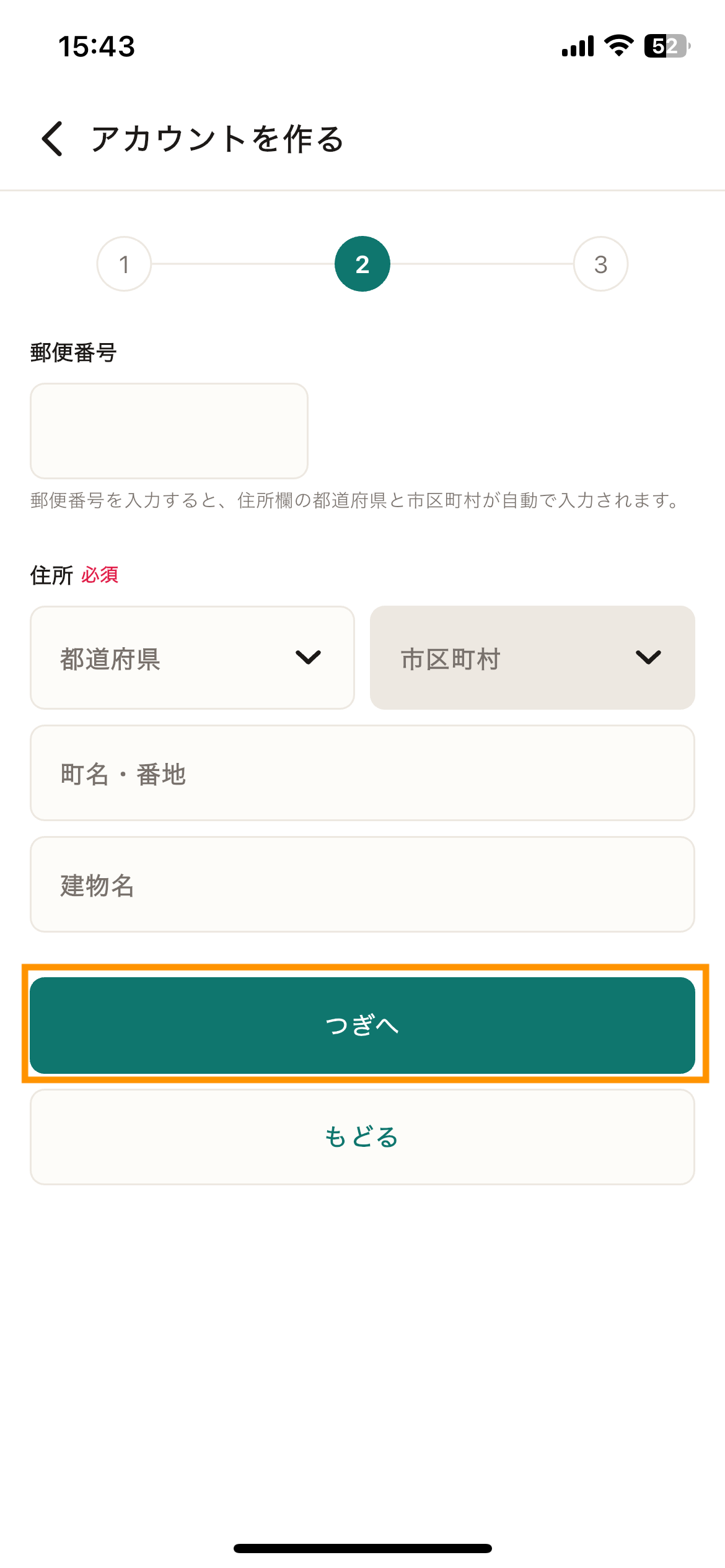Image resolution: width=725 pixels, height=1568 pixels.
Task: Focus the 郵便番号 postal code input field
Action: tap(169, 431)
